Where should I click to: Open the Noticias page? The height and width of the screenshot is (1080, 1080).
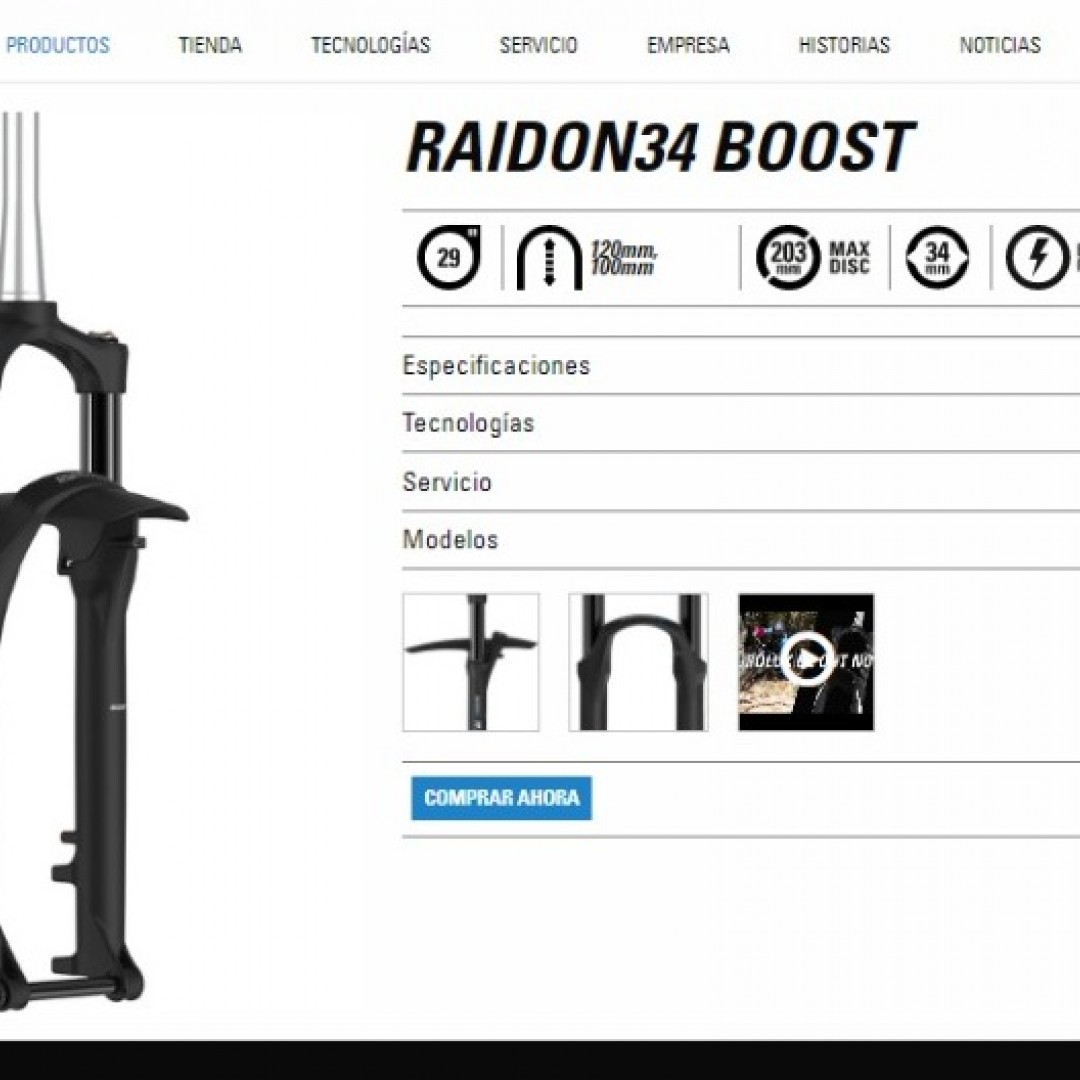point(1000,45)
